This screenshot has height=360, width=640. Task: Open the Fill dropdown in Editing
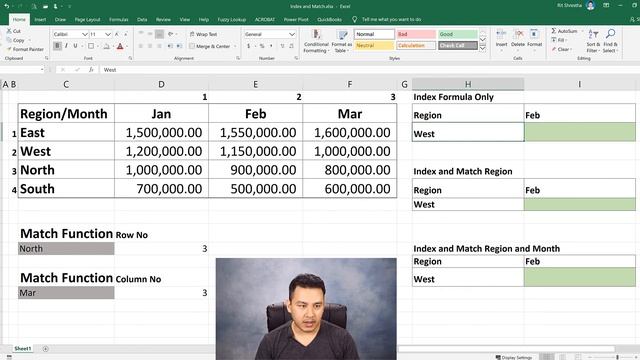[x=560, y=40]
